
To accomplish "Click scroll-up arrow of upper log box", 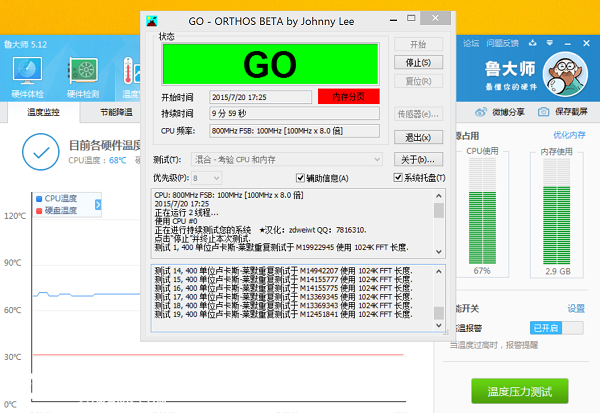I will click(x=439, y=196).
